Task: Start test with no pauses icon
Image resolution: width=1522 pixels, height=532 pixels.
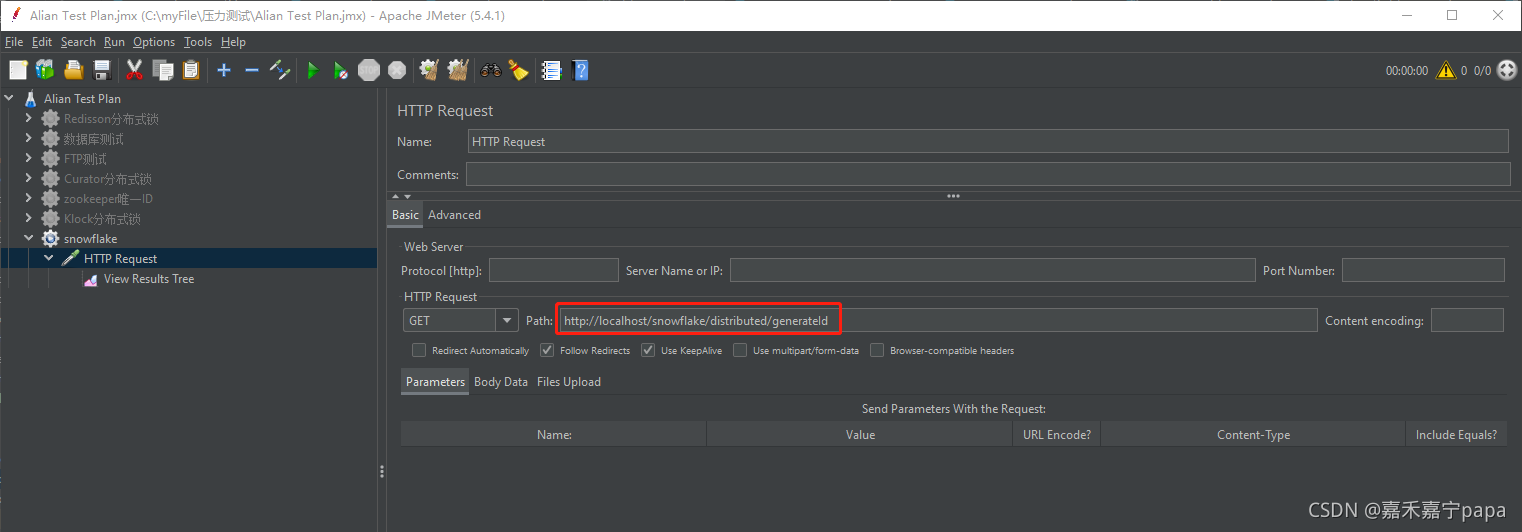Action: (341, 70)
